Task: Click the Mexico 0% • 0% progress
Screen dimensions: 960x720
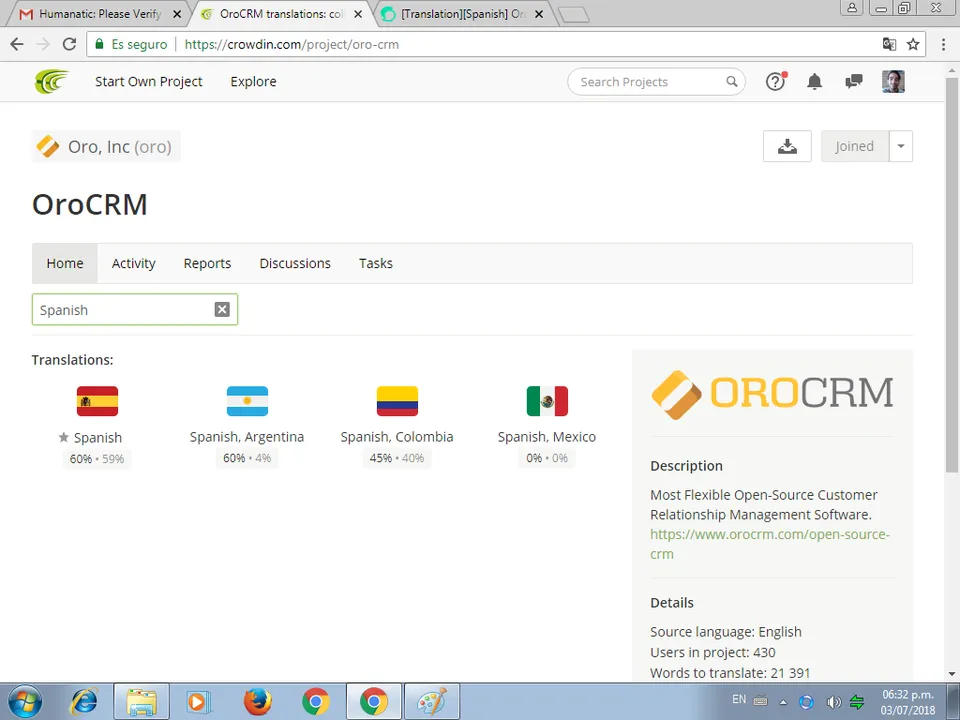Action: pos(547,458)
